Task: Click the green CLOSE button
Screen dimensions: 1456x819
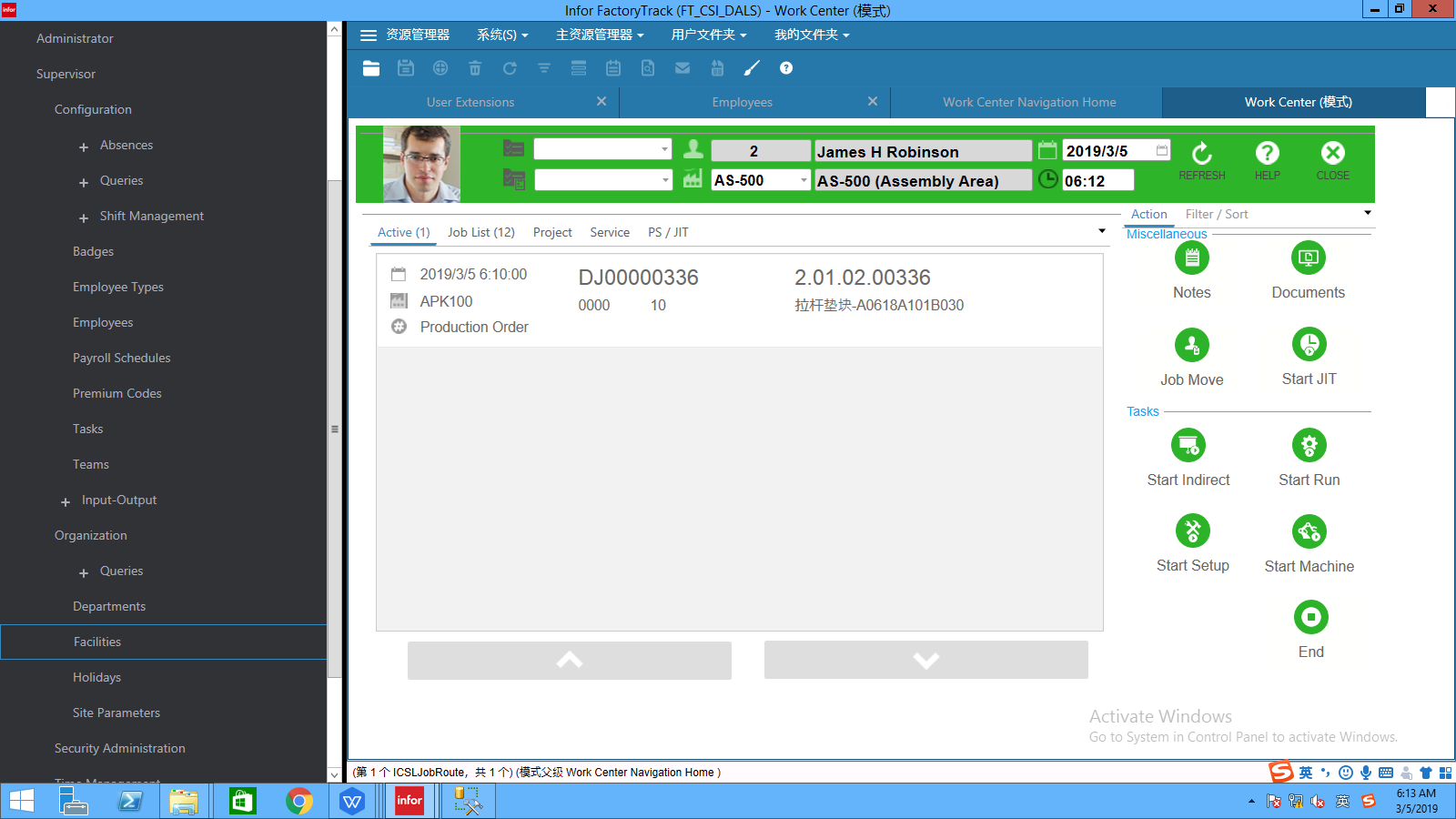Action: point(1333,161)
